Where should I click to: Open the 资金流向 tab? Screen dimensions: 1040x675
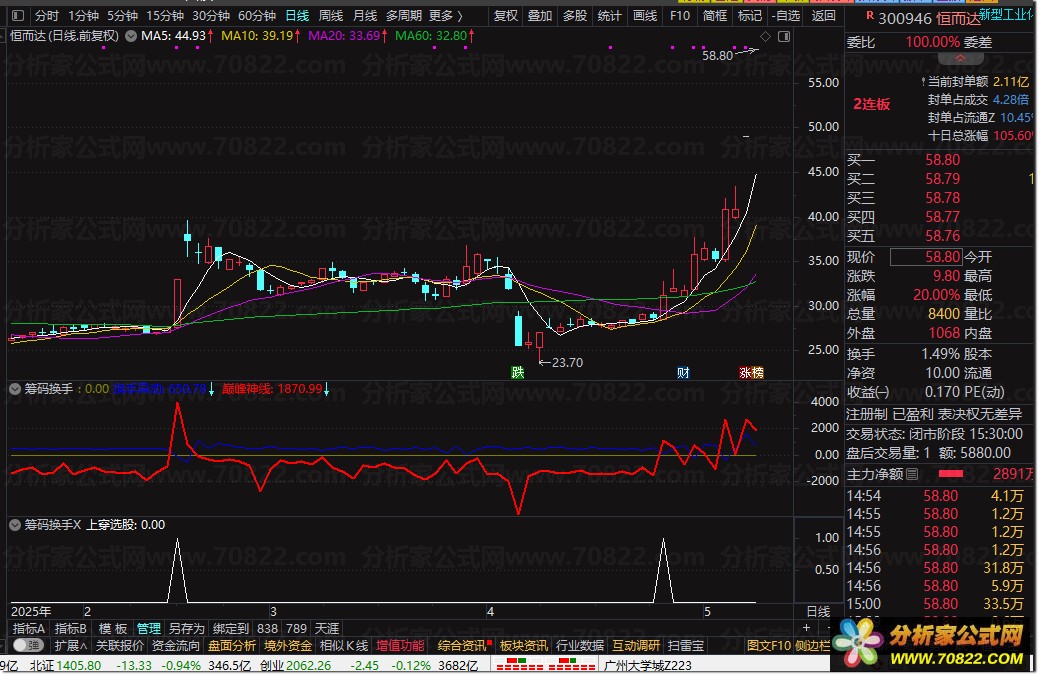(176, 646)
